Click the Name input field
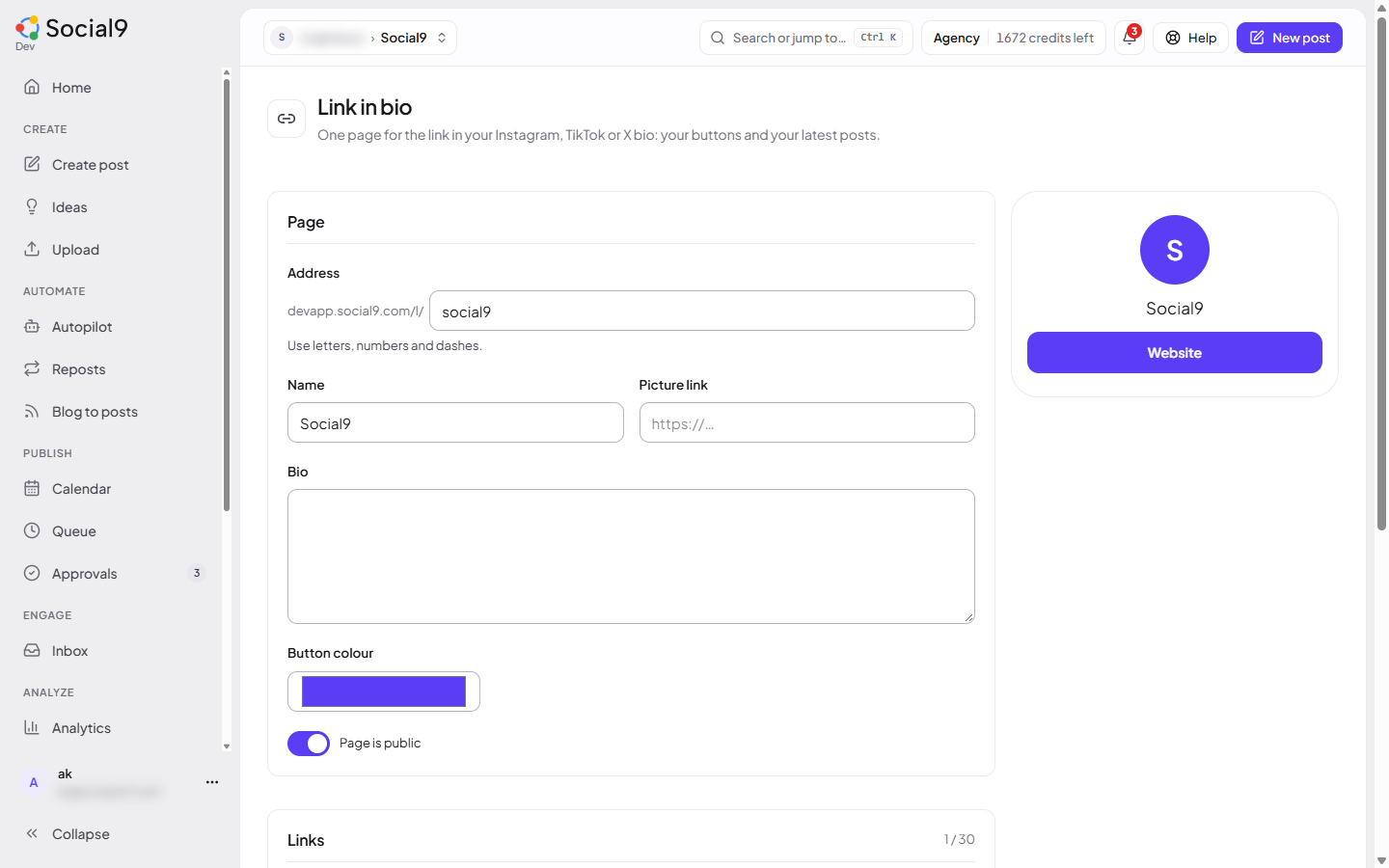The height and width of the screenshot is (868, 1389). (x=455, y=422)
